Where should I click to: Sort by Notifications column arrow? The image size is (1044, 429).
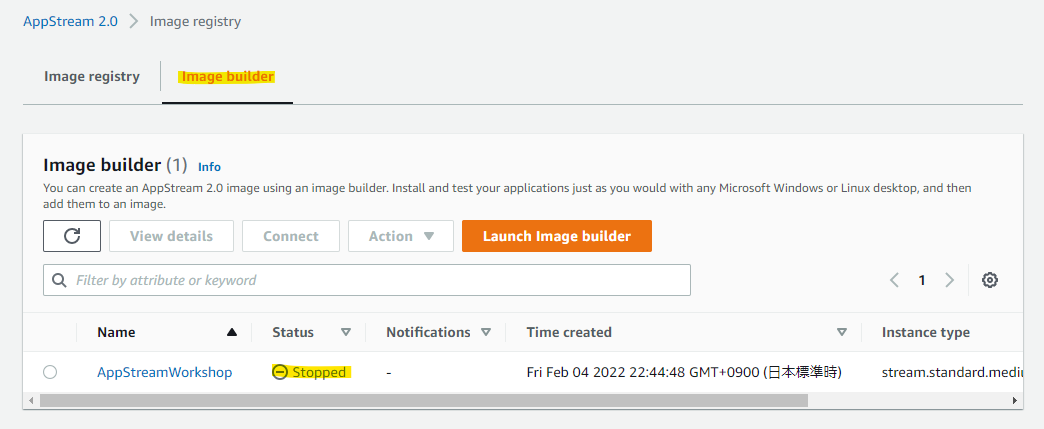pos(486,332)
